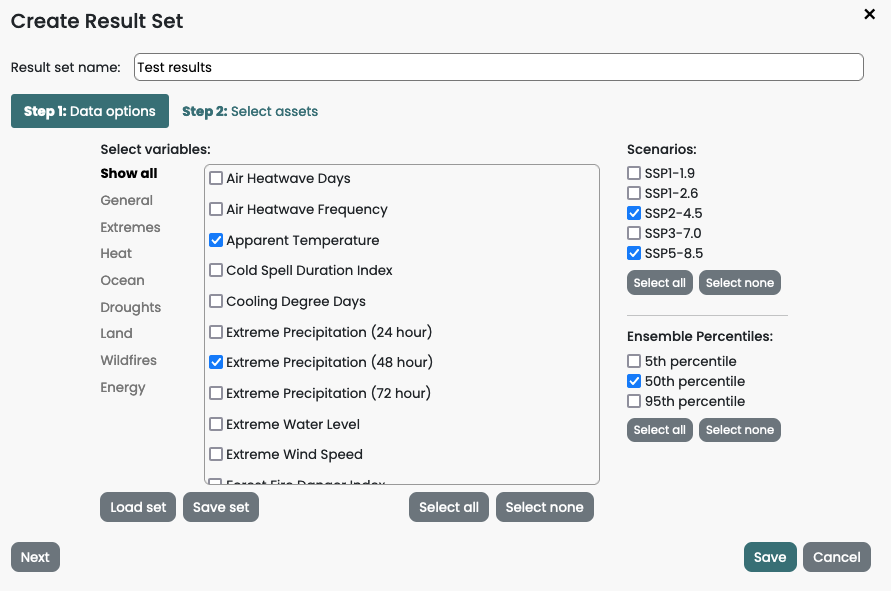Check the Cold Spell Duration Index checkbox
891x591 pixels.
(216, 270)
